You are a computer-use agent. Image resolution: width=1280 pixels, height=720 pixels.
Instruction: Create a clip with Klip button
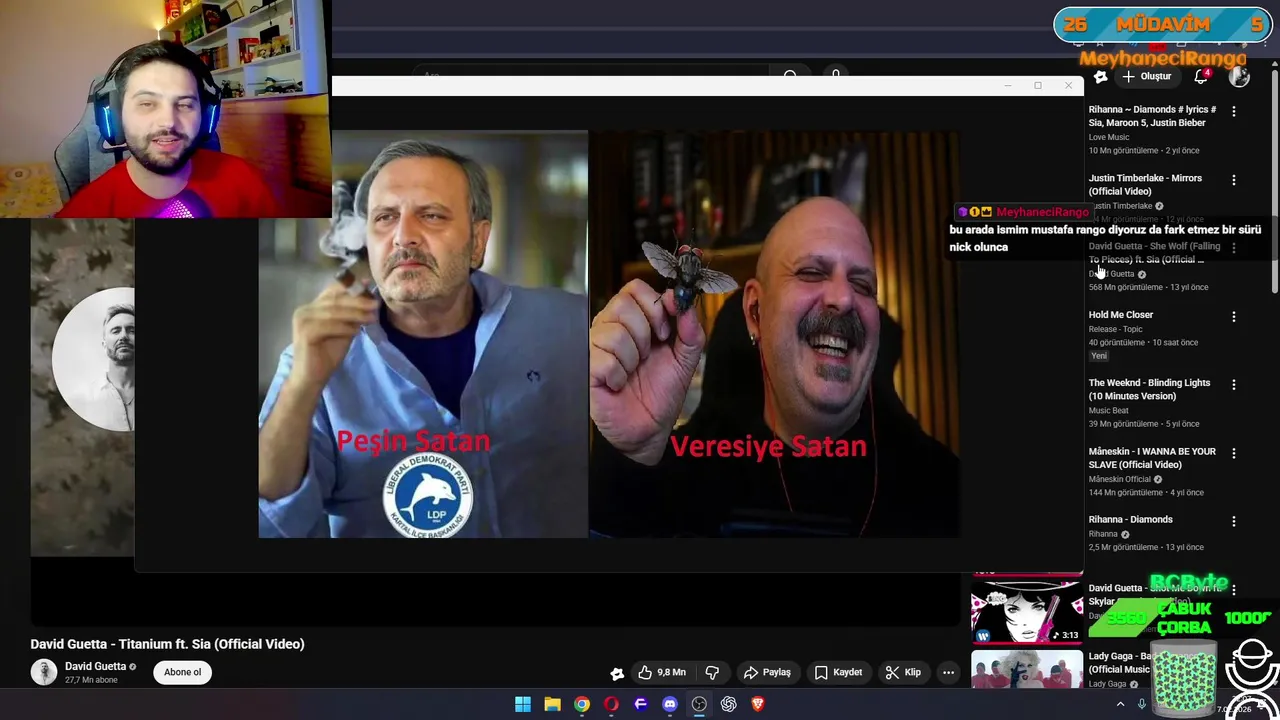click(x=903, y=672)
